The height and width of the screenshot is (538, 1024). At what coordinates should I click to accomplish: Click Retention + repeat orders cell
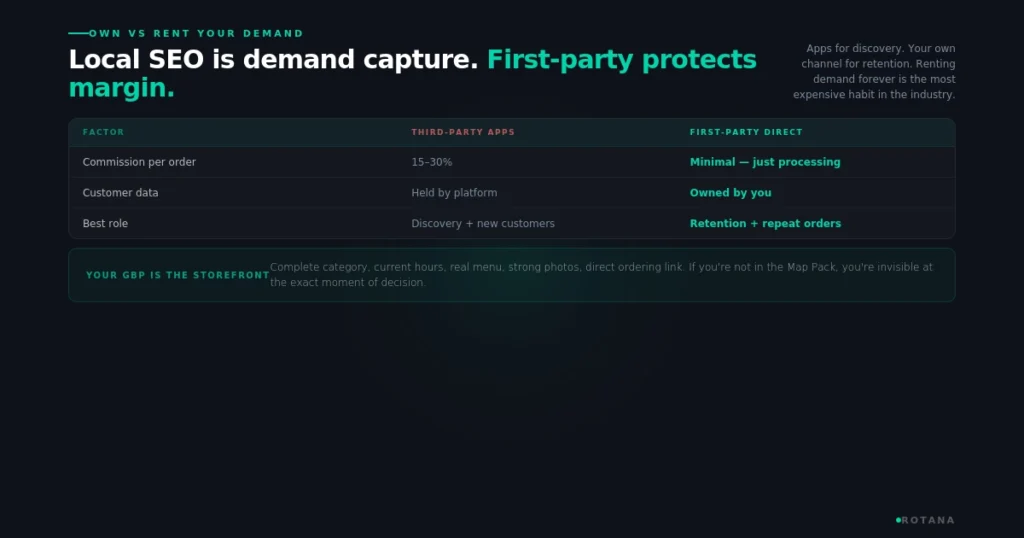[765, 223]
